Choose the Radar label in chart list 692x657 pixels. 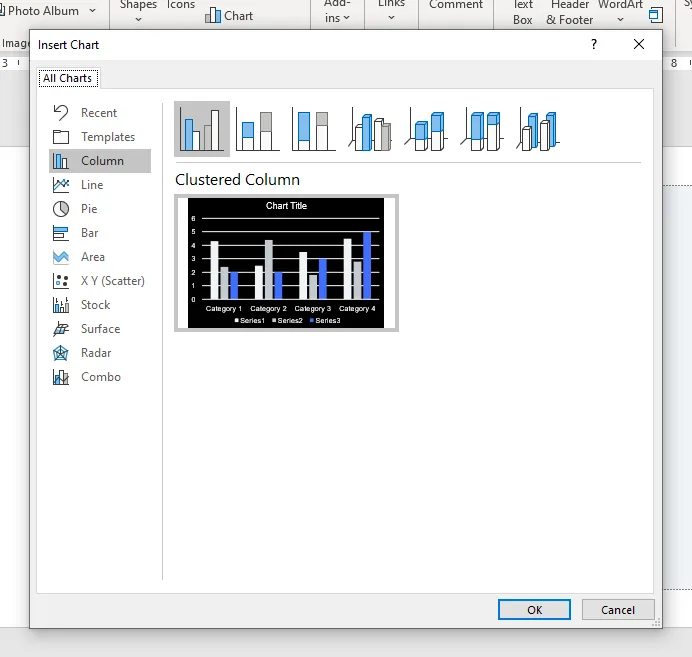(x=96, y=353)
